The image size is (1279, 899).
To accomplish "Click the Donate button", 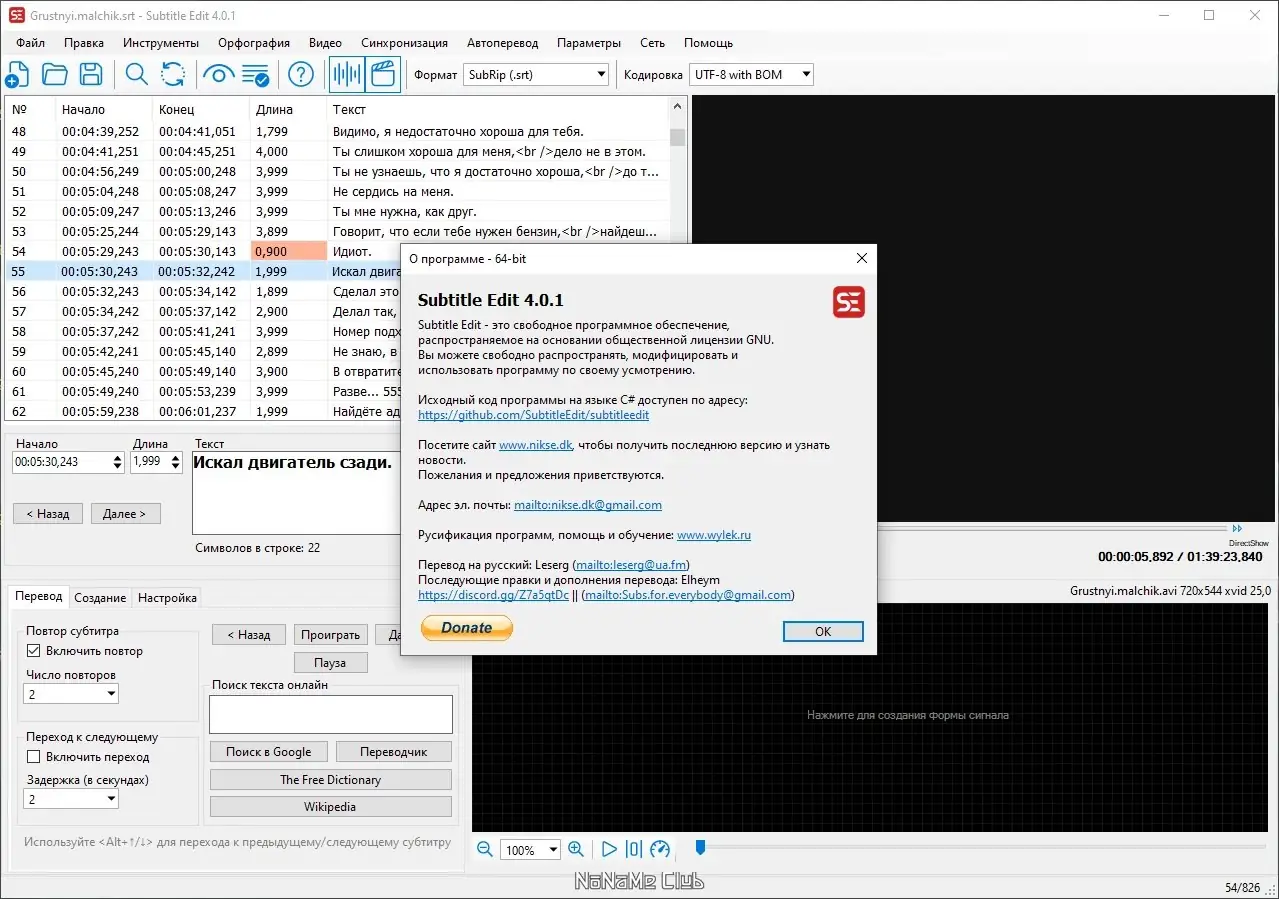I will pyautogui.click(x=467, y=628).
